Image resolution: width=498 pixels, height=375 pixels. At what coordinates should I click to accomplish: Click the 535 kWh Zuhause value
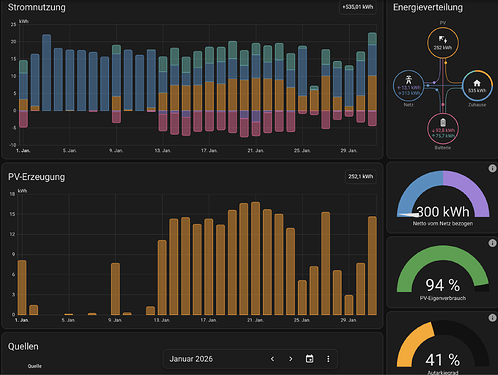(477, 91)
